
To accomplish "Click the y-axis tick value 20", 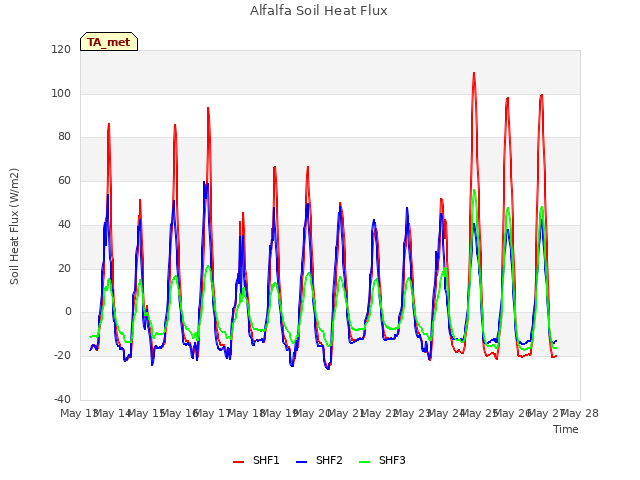I will (x=64, y=269).
